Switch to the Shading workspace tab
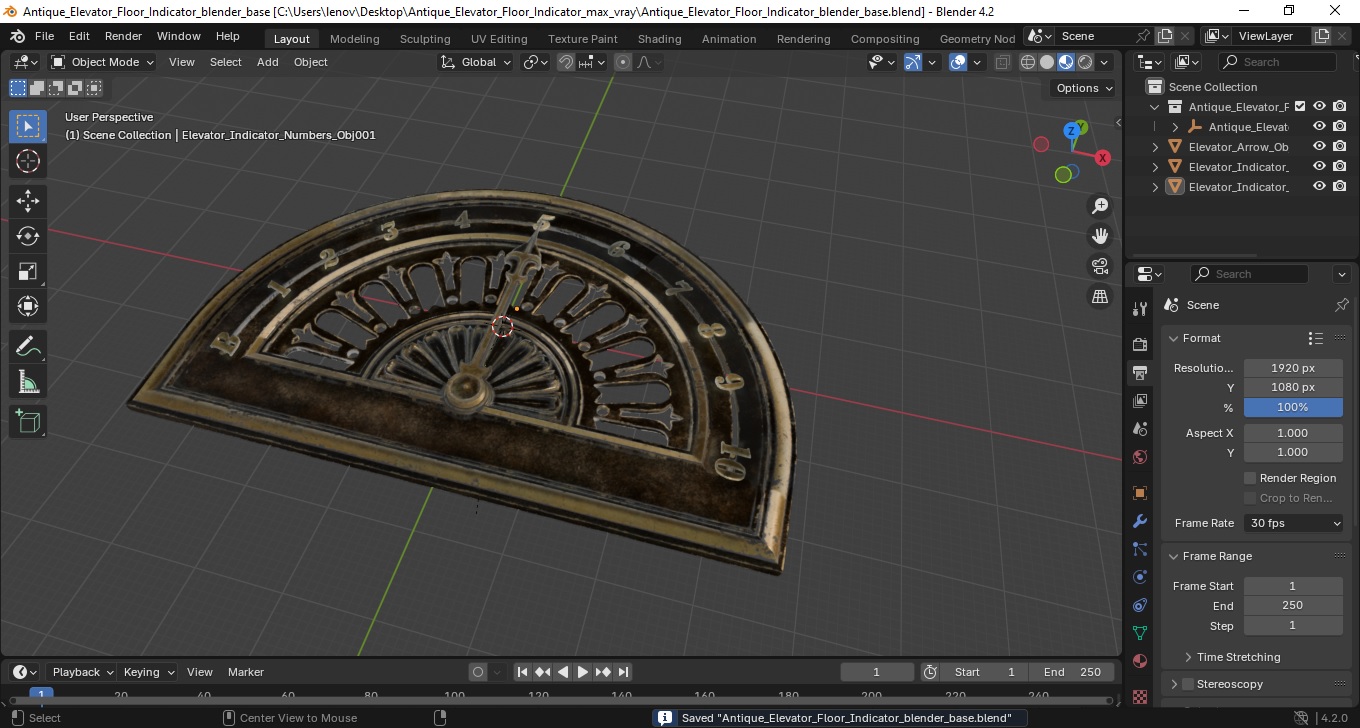 tap(659, 39)
